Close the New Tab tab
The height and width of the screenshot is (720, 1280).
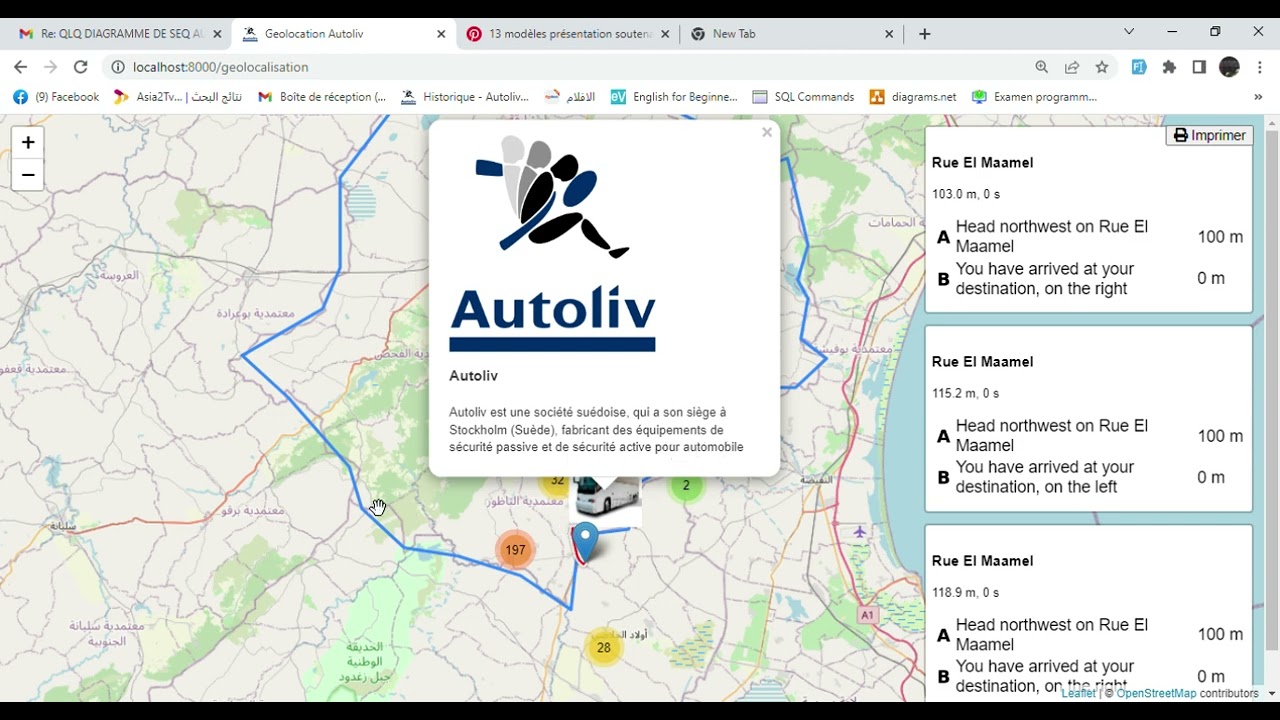click(x=889, y=34)
